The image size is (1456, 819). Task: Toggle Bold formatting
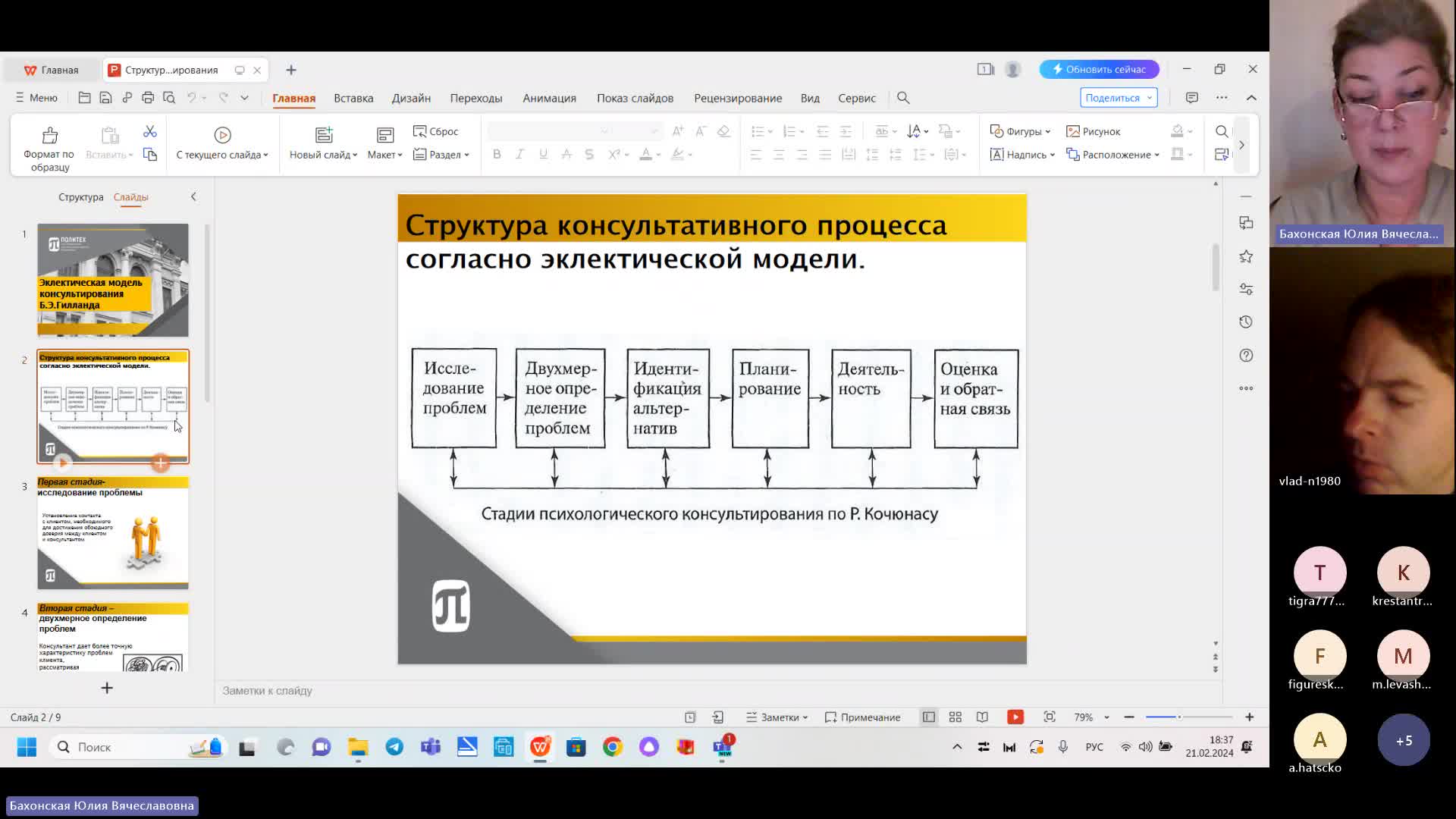(x=497, y=155)
